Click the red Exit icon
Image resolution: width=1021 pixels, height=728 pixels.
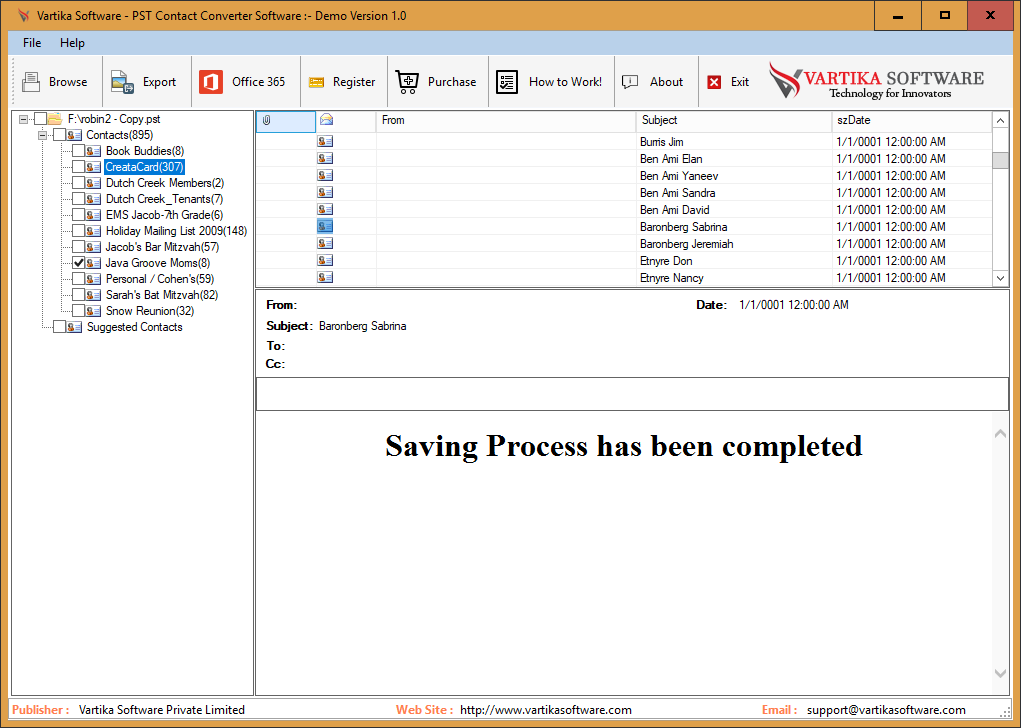coord(714,82)
